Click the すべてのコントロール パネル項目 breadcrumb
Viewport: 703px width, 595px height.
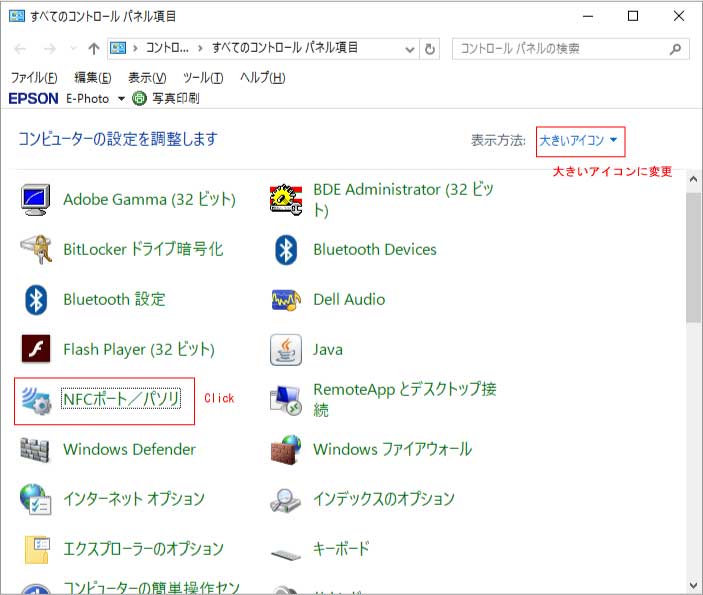pos(285,48)
